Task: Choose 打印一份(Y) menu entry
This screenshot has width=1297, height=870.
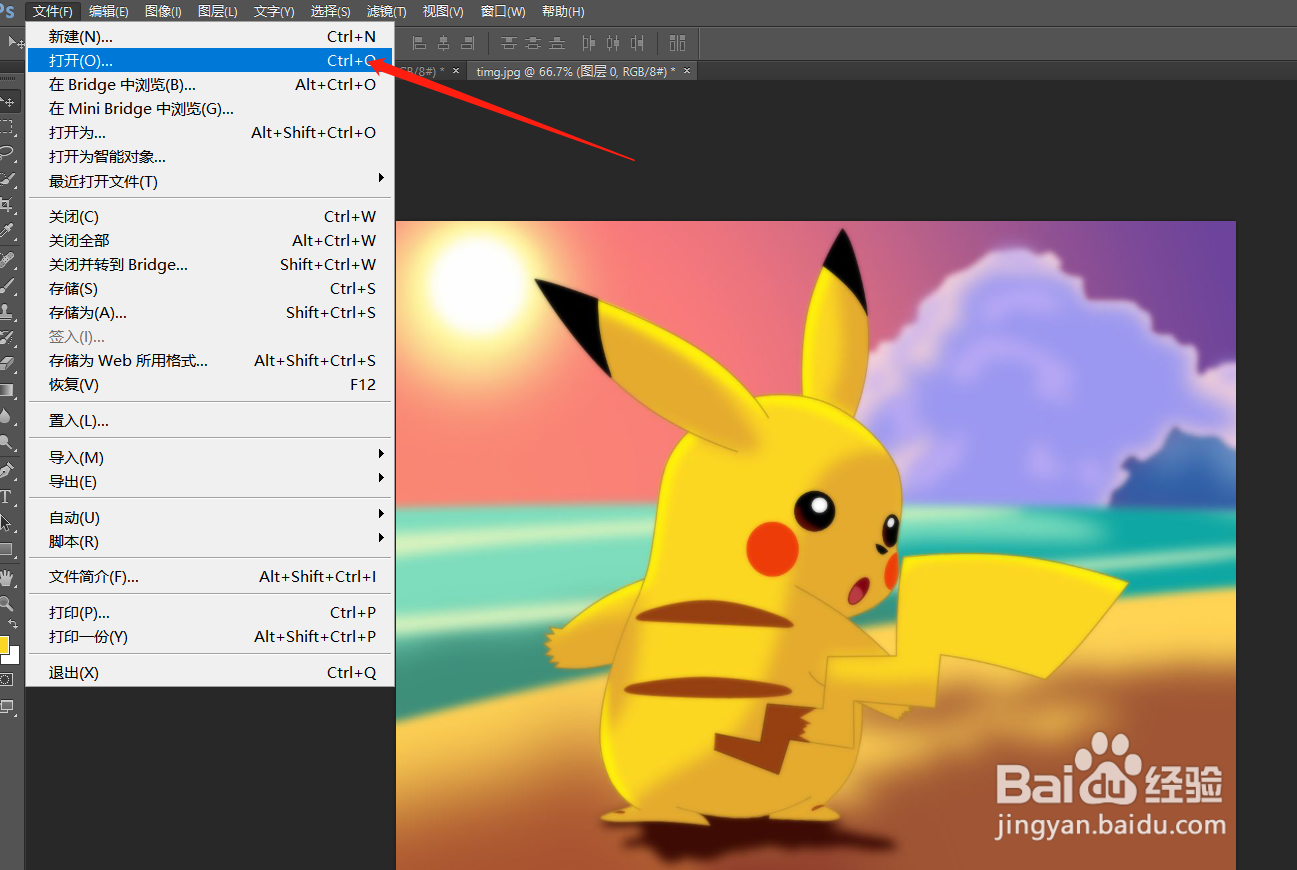Action: [x=211, y=636]
